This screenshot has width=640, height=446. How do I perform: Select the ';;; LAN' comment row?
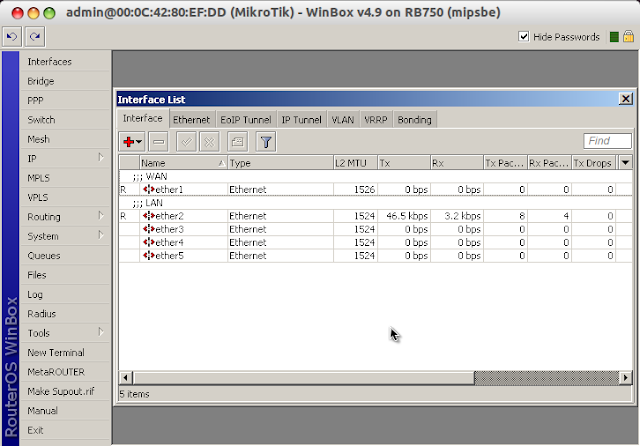[x=376, y=203]
